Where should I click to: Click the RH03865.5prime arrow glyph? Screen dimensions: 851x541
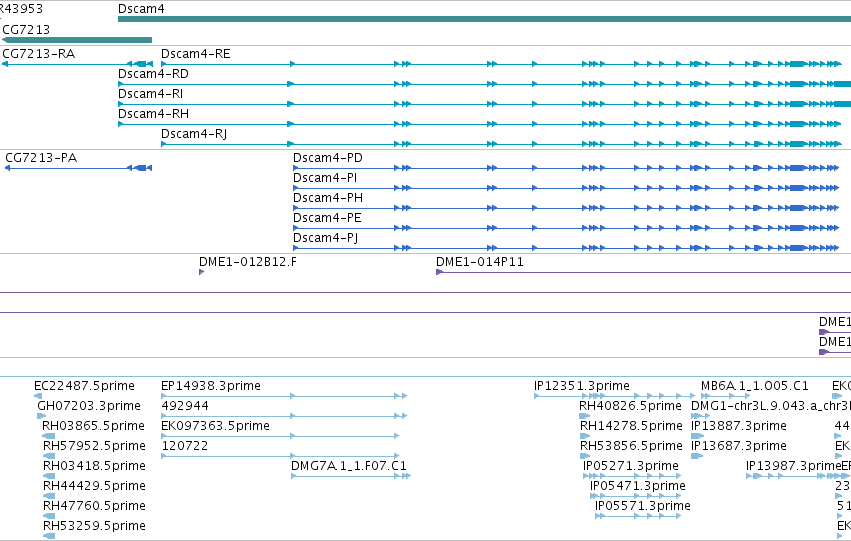(x=48, y=436)
